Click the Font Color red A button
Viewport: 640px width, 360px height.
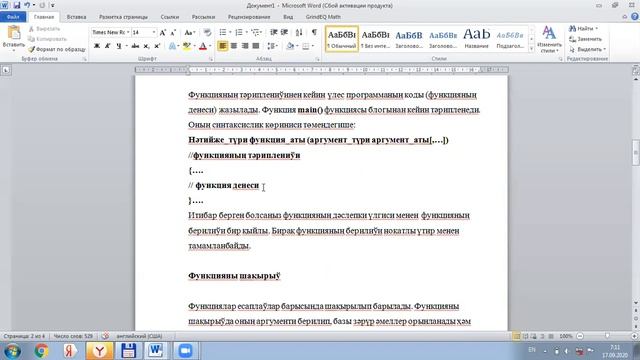[x=203, y=46]
